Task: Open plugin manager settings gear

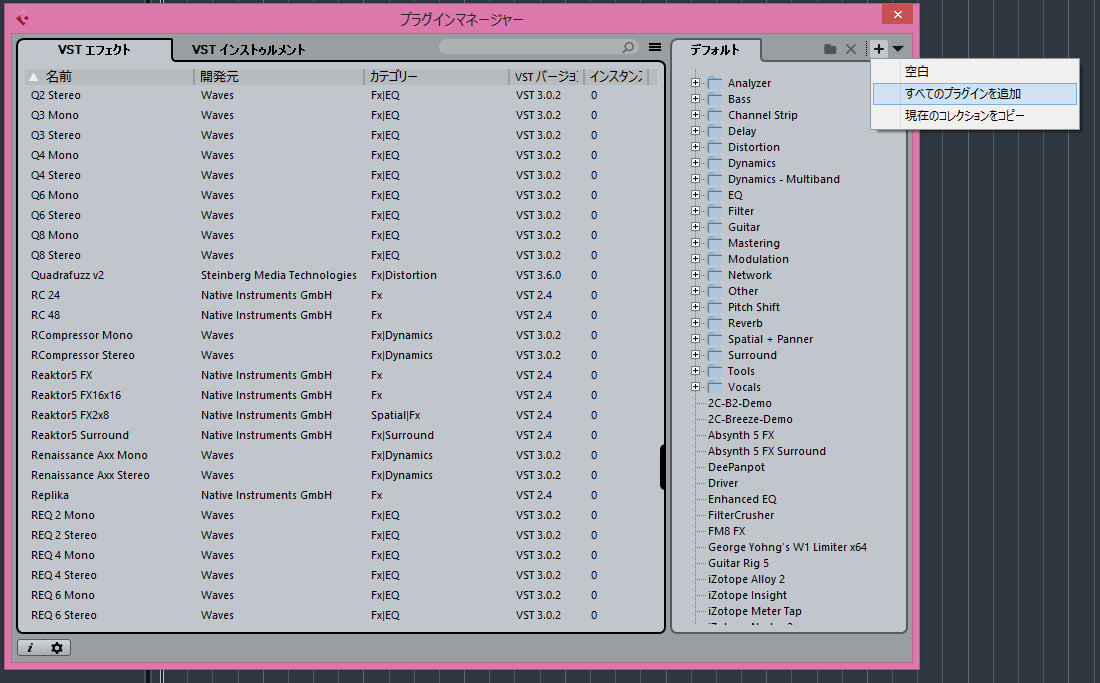Action: [57, 648]
